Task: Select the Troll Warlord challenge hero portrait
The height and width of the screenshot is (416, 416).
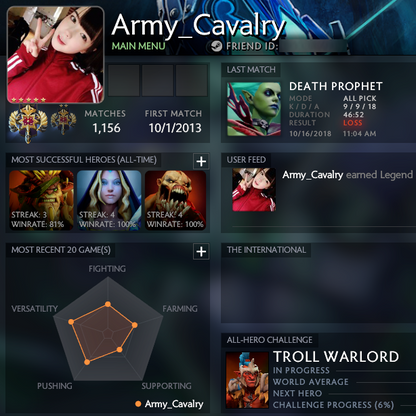Action: 247,380
